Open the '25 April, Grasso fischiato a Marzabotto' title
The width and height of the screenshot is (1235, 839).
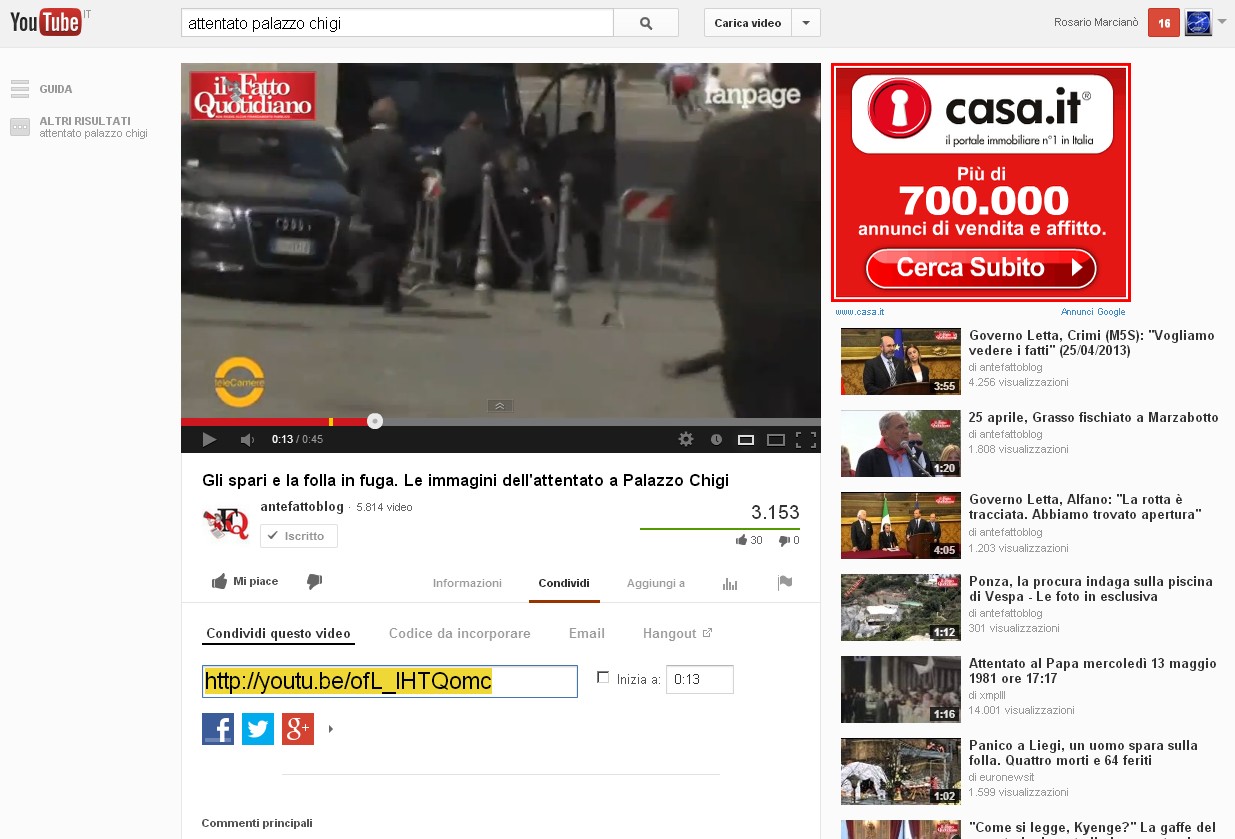(1094, 417)
